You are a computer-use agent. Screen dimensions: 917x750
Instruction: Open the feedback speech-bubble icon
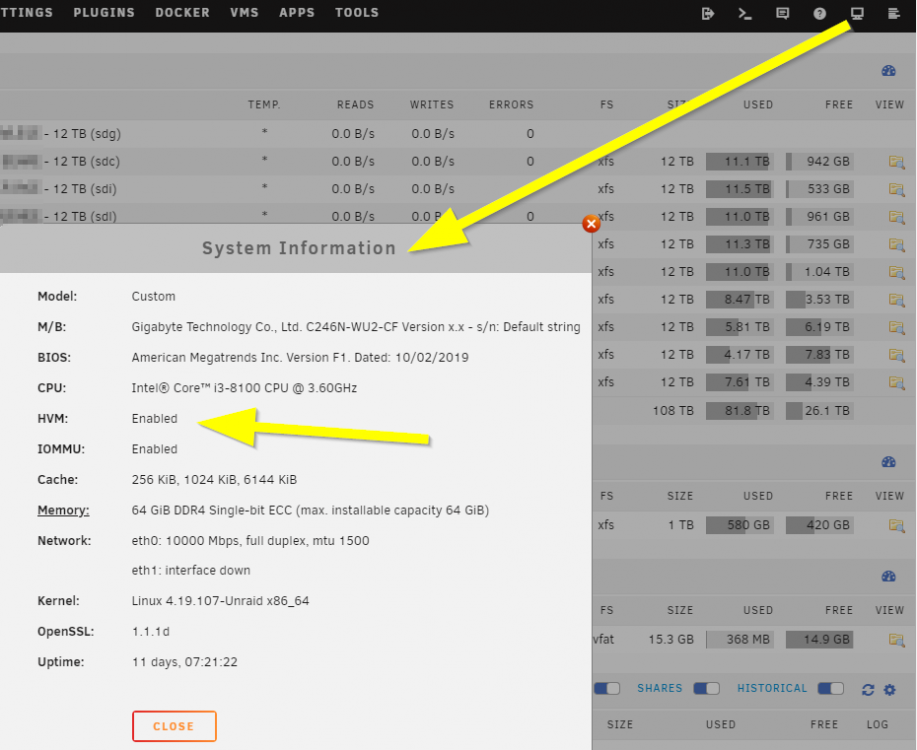[782, 13]
